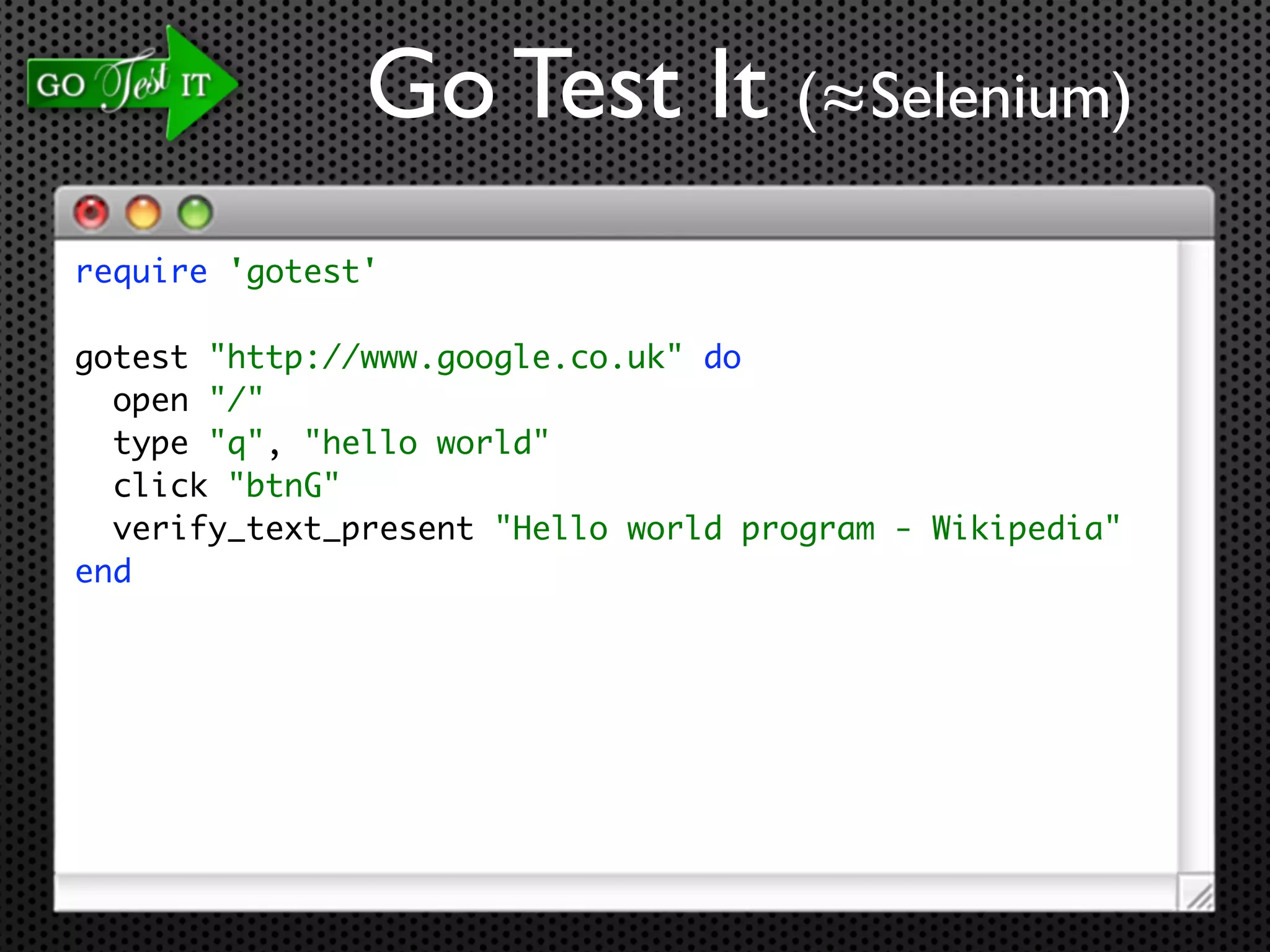1270x952 pixels.
Task: Click the 'gotest' string on first line
Action: [303, 272]
